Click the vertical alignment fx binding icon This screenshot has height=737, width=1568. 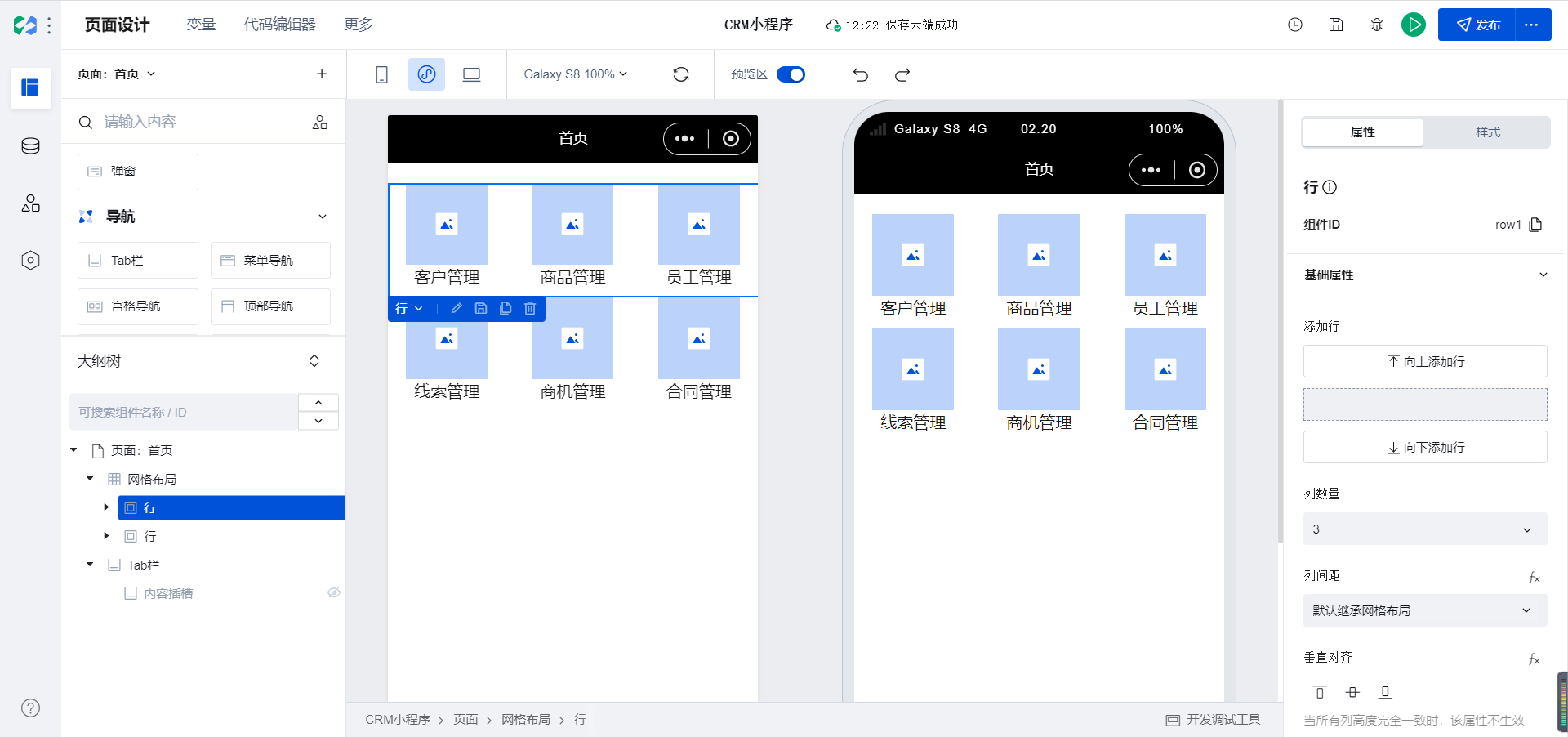tap(1535, 659)
